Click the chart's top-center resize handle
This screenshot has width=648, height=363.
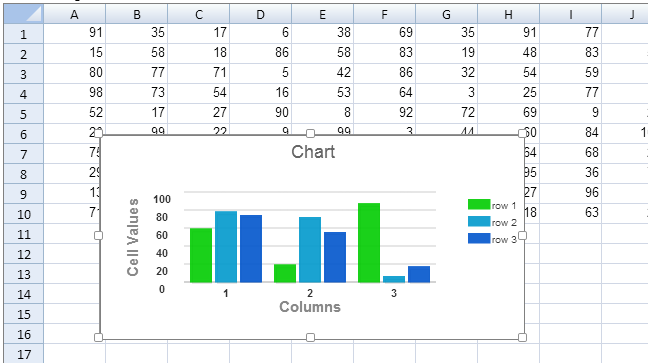tap(310, 133)
